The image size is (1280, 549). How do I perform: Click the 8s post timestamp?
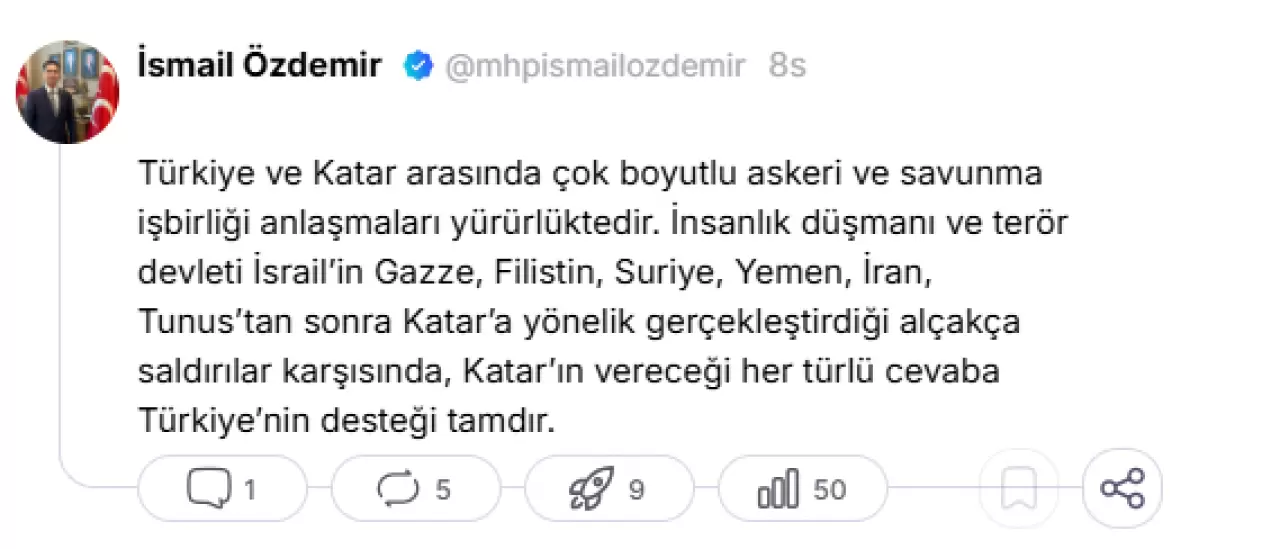pos(787,66)
